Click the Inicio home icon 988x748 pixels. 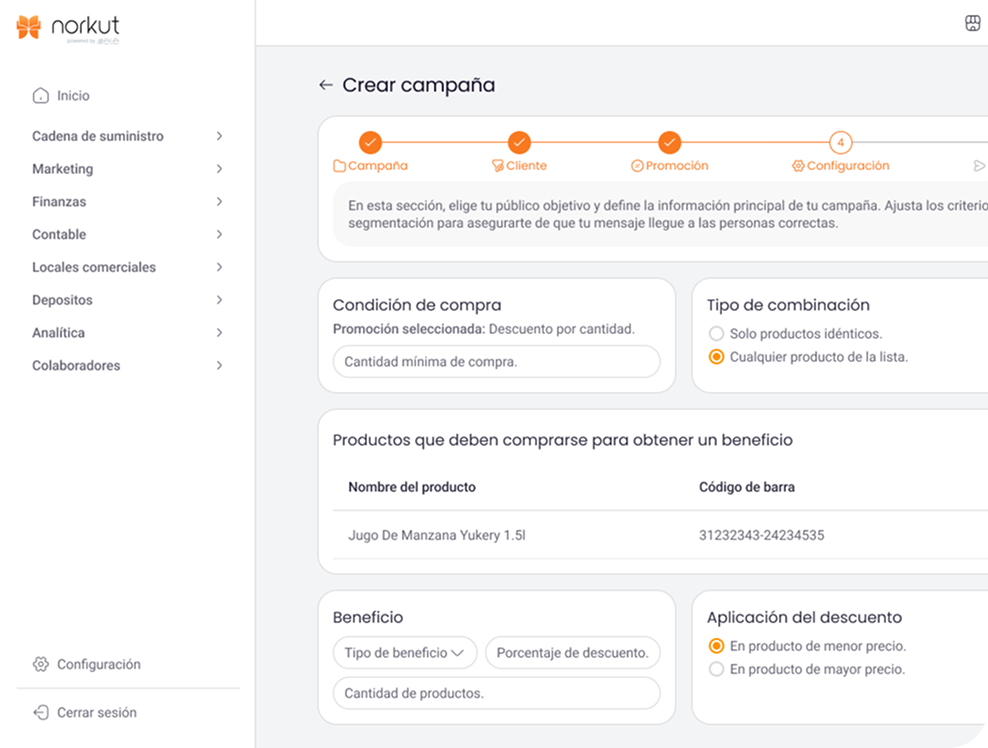[40, 96]
